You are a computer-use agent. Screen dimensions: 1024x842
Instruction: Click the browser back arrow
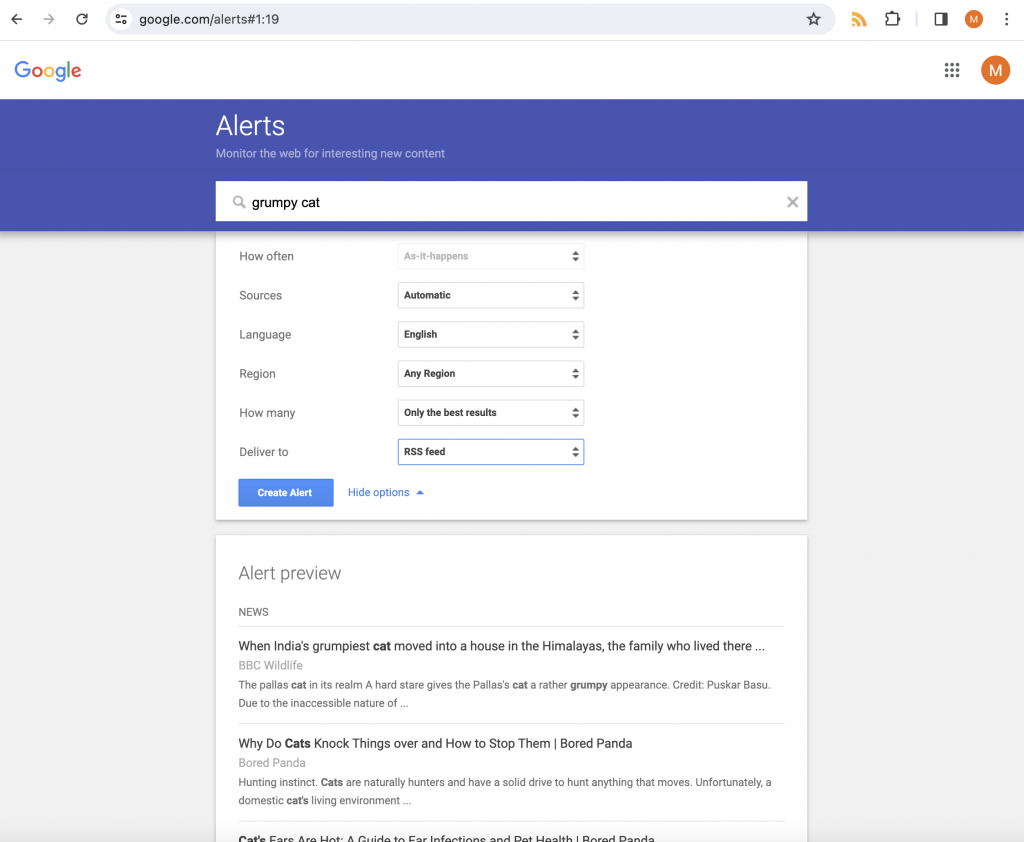point(17,19)
